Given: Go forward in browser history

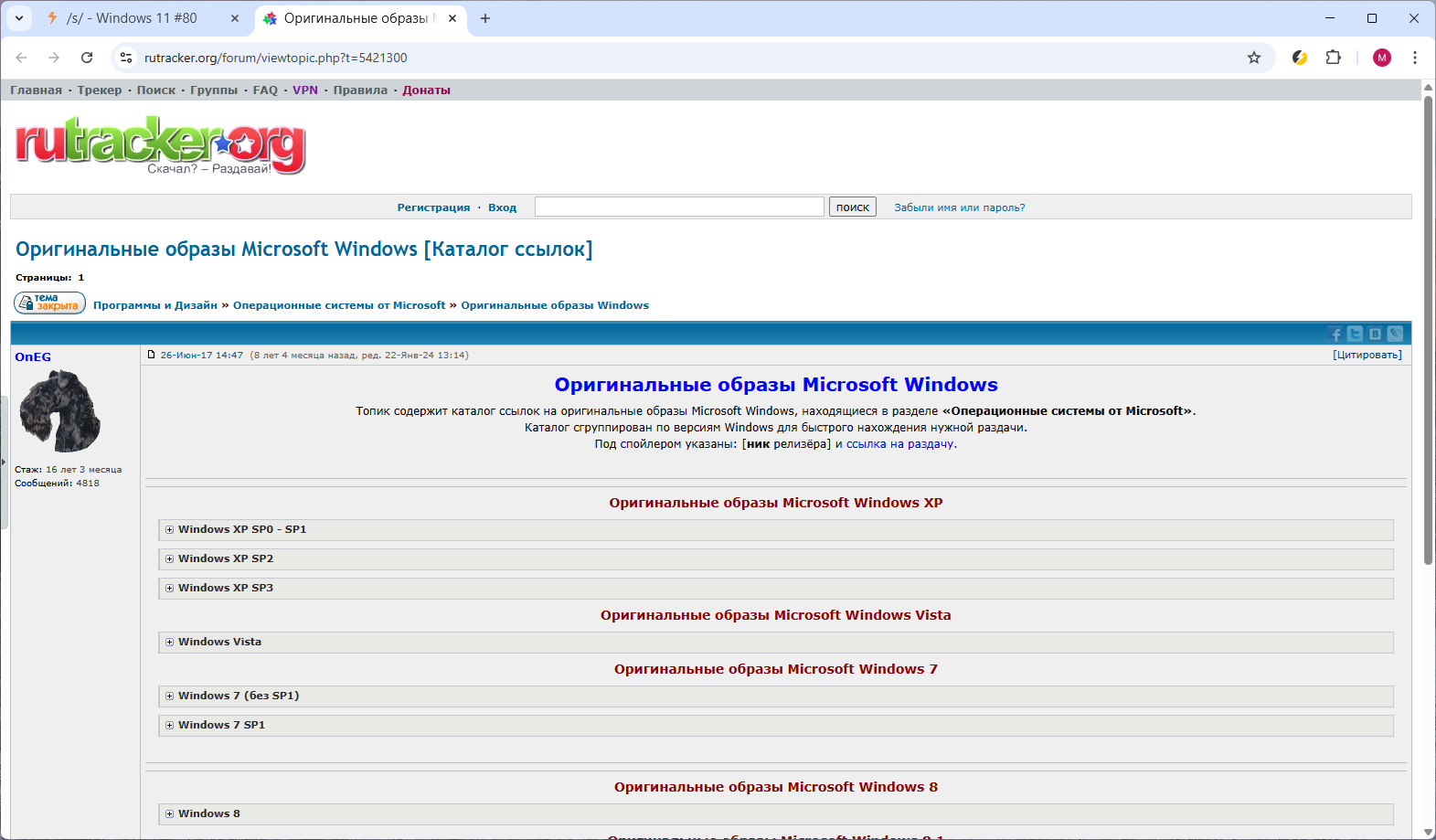Looking at the screenshot, I should pyautogui.click(x=54, y=58).
